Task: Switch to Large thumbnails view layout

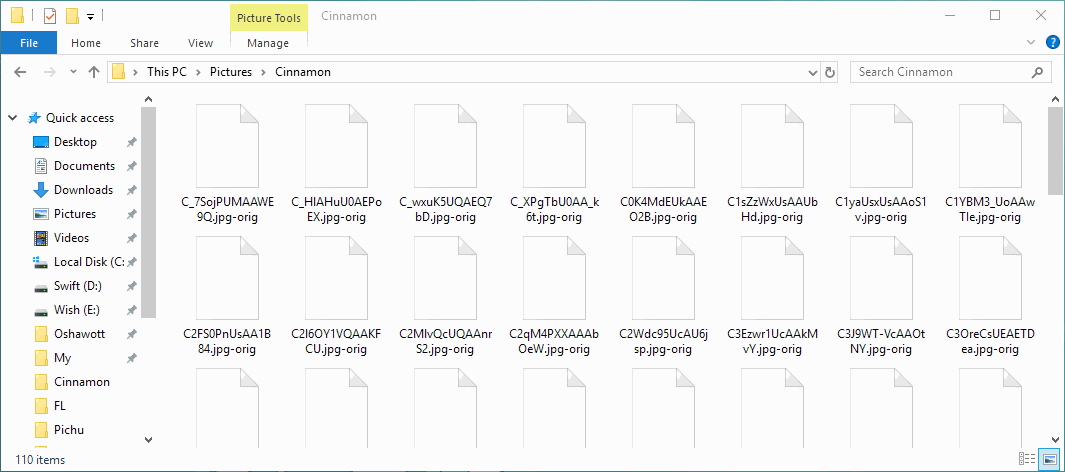Action: pos(1049,459)
